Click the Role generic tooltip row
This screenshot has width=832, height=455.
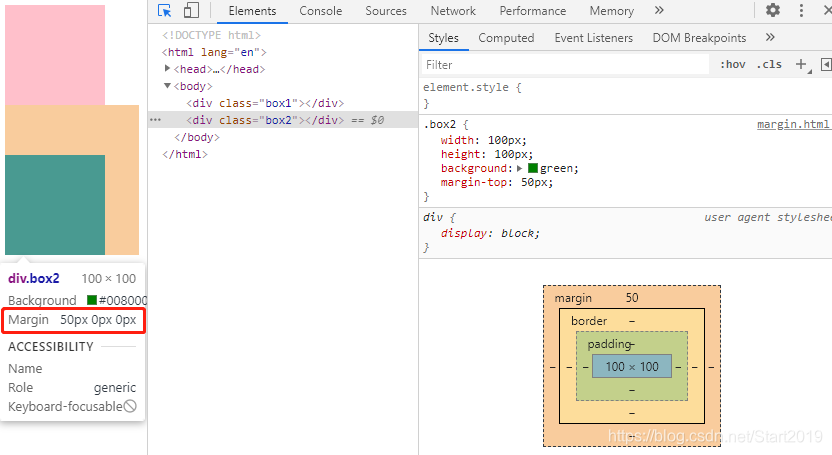[72, 388]
